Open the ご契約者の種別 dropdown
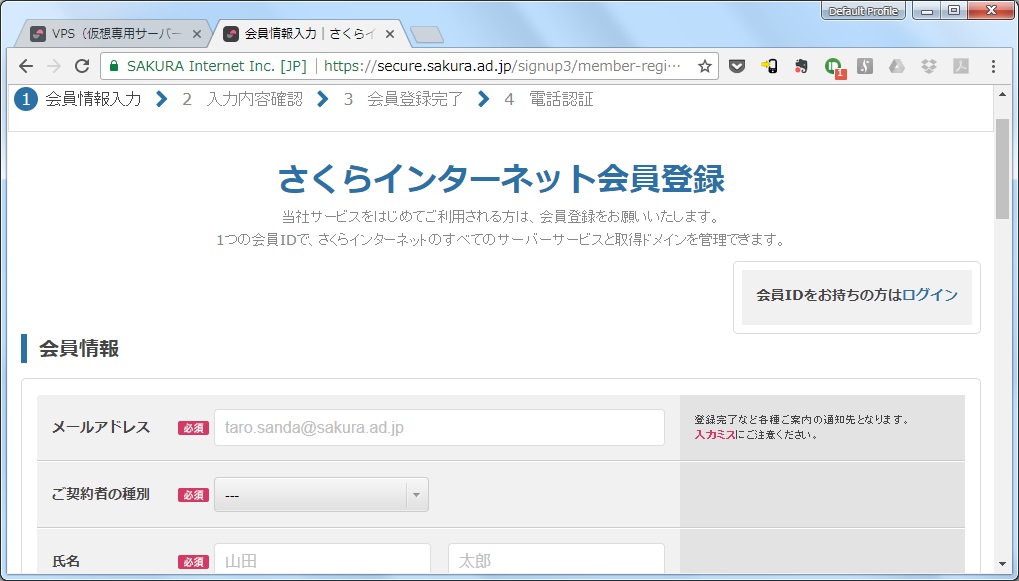The image size is (1019, 581). (321, 495)
